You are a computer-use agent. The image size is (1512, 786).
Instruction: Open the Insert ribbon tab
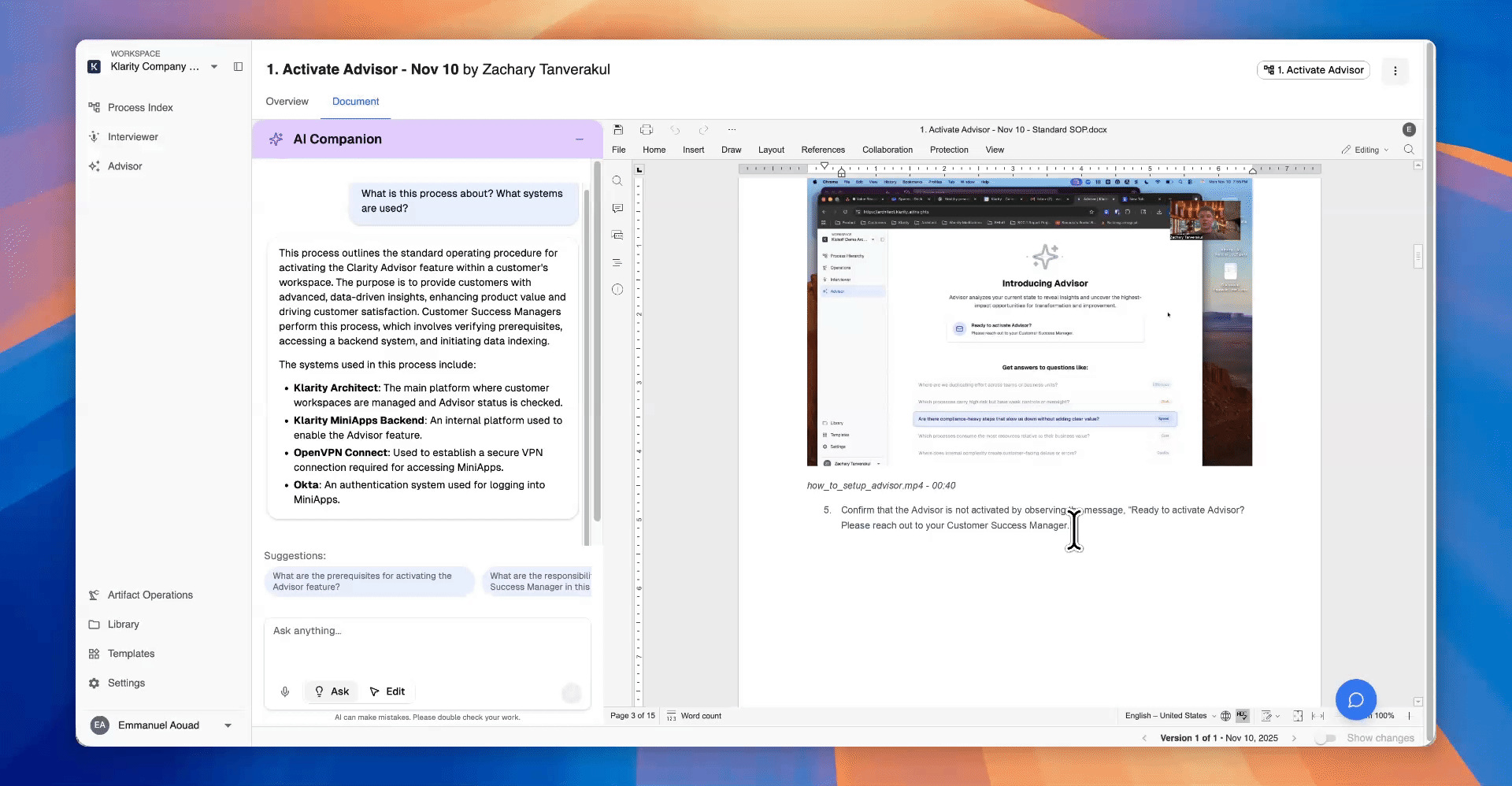click(x=693, y=150)
